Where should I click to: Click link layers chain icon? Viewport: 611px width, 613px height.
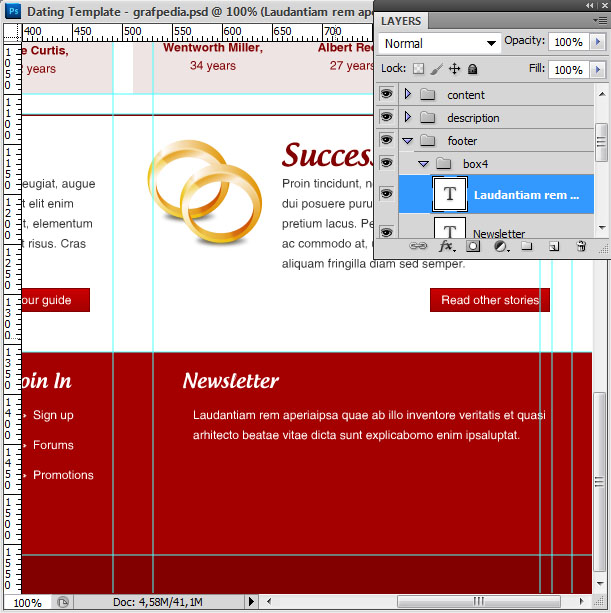click(x=418, y=246)
